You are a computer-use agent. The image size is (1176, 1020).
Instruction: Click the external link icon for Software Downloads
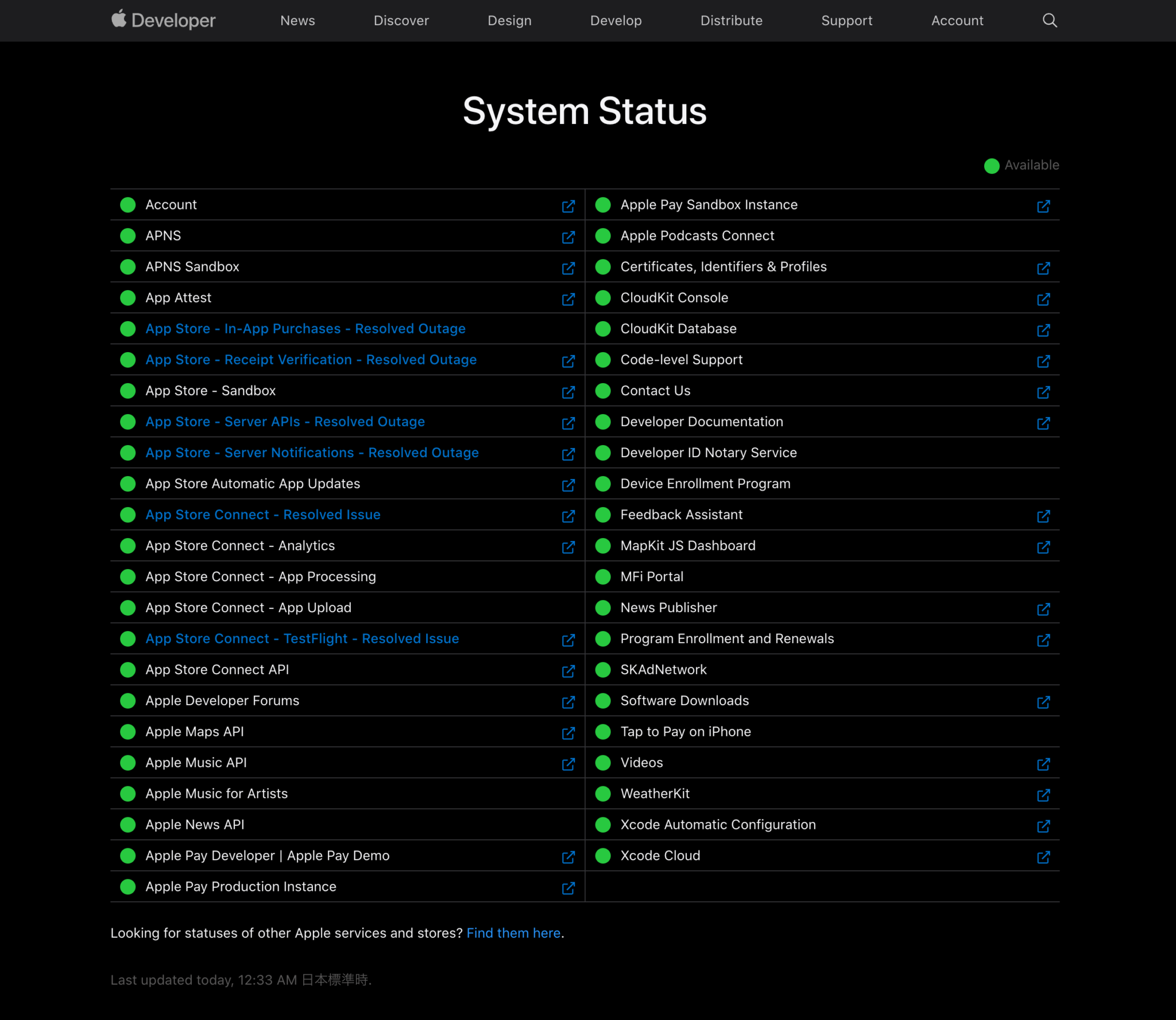pyautogui.click(x=1044, y=702)
